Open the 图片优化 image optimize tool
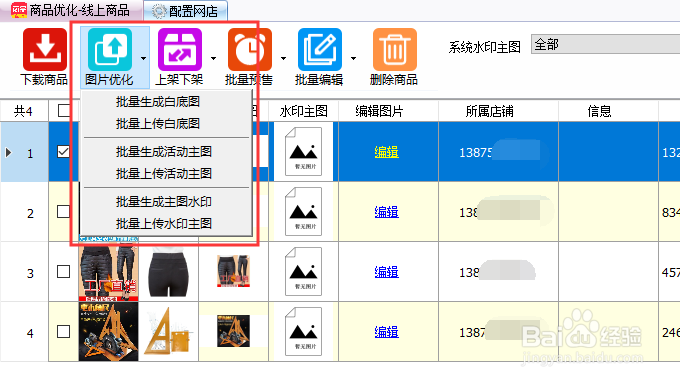 click(x=110, y=56)
